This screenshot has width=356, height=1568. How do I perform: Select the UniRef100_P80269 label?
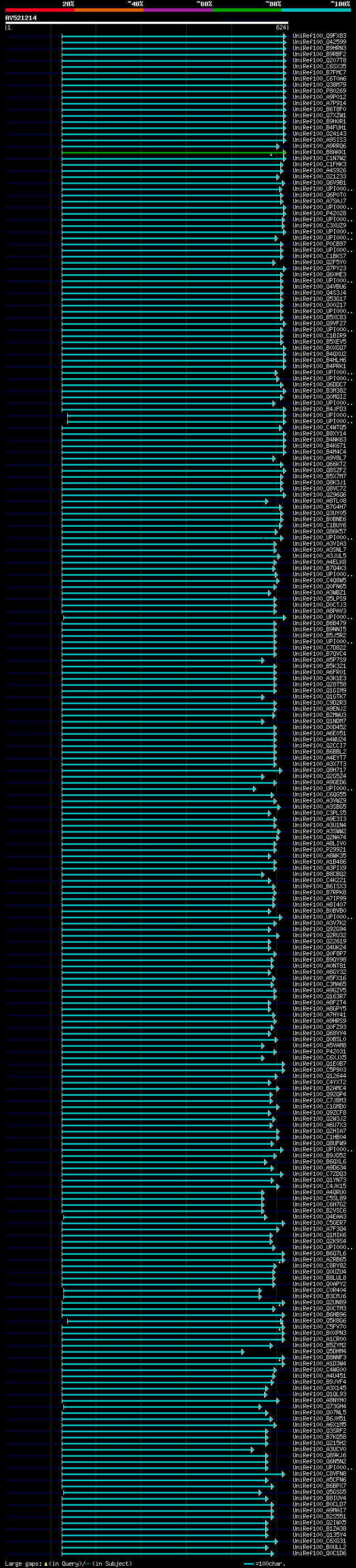coord(319,91)
